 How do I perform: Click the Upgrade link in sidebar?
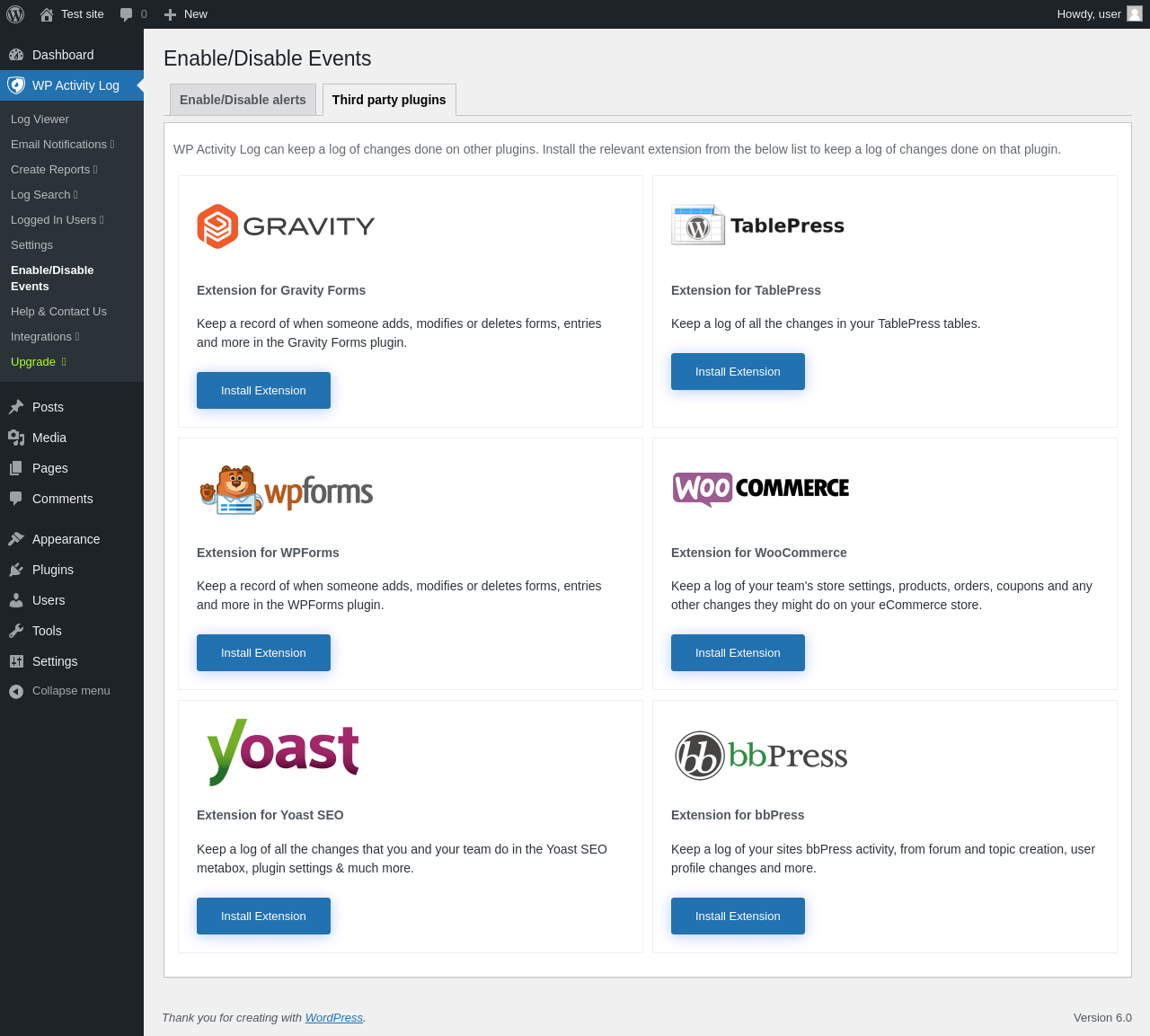pyautogui.click(x=33, y=362)
